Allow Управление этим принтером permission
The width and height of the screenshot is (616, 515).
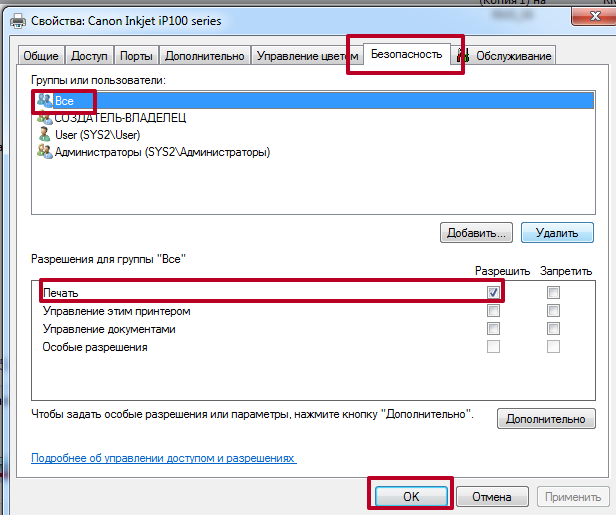[x=493, y=311]
